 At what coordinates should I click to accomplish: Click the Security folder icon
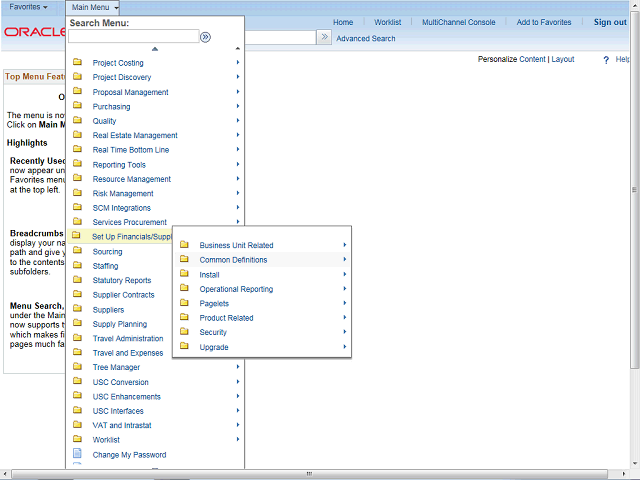click(184, 331)
